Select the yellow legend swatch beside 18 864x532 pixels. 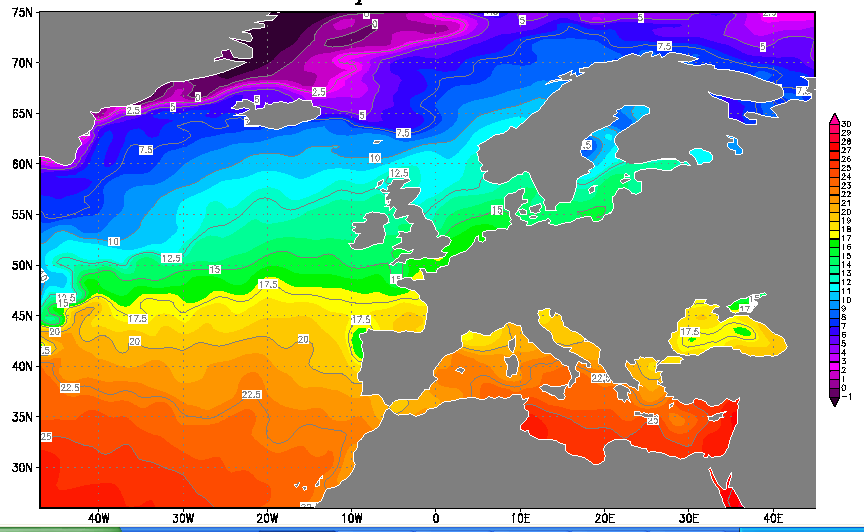point(834,230)
